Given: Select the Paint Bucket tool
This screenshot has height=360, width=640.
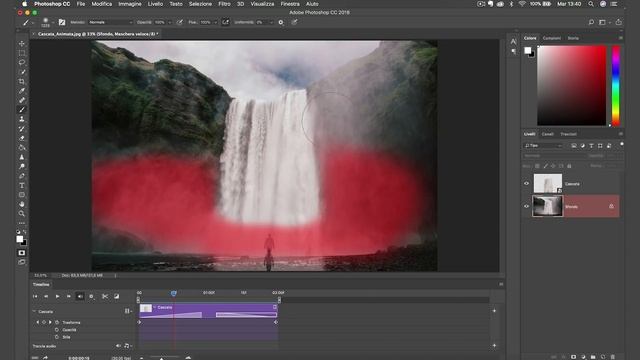Looking at the screenshot, I should (22, 148).
